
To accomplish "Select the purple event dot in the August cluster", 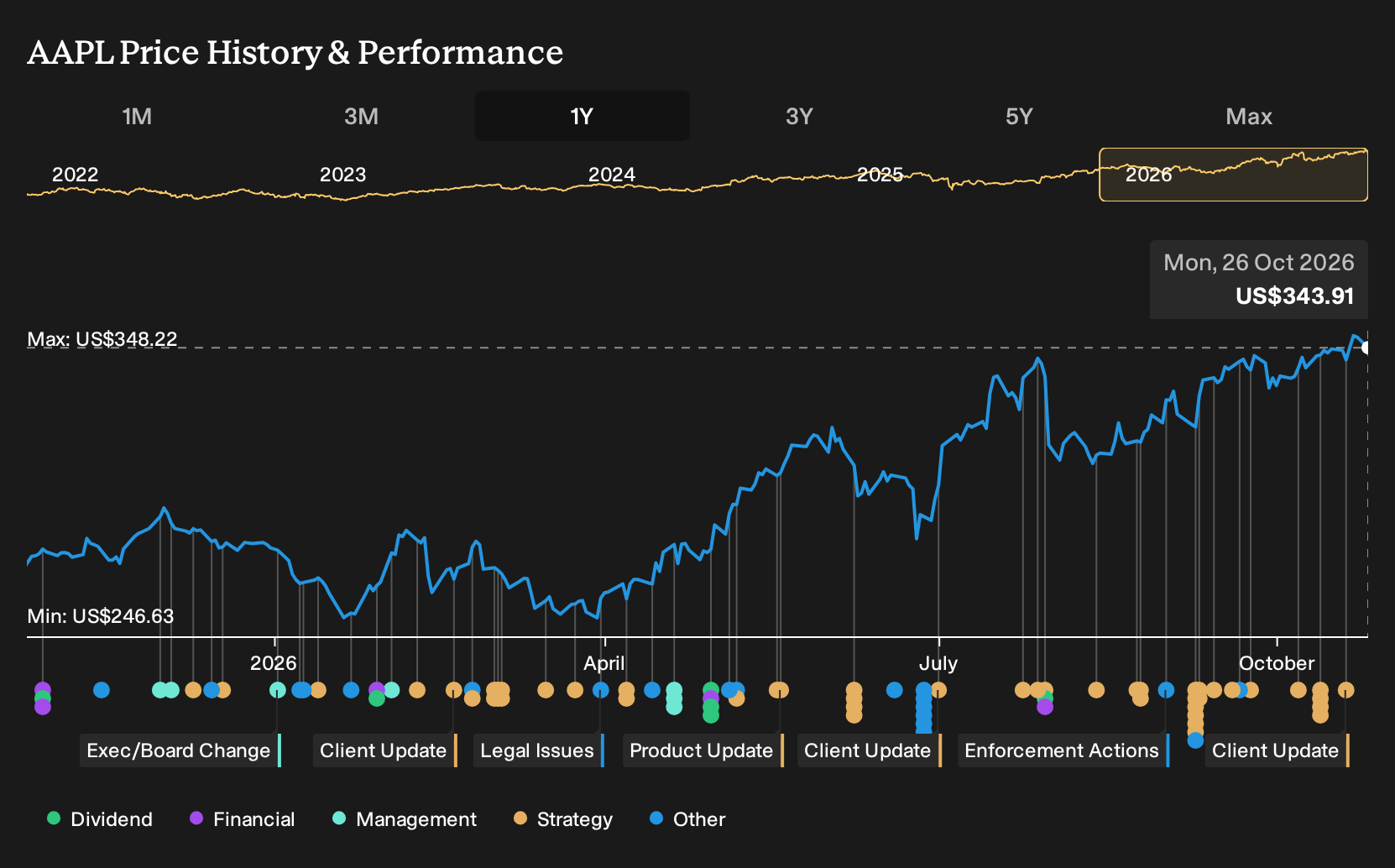I will point(1045,707).
